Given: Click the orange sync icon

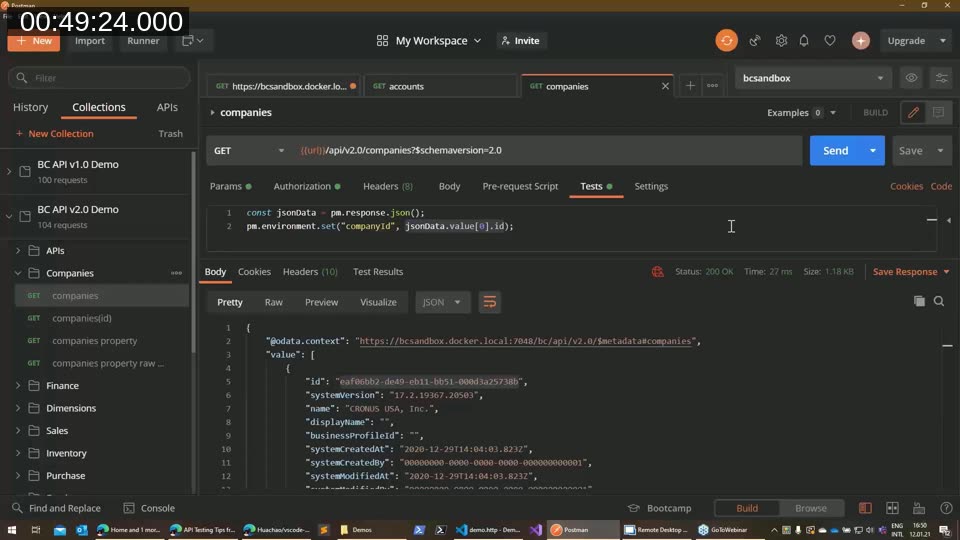Looking at the screenshot, I should click(726, 40).
